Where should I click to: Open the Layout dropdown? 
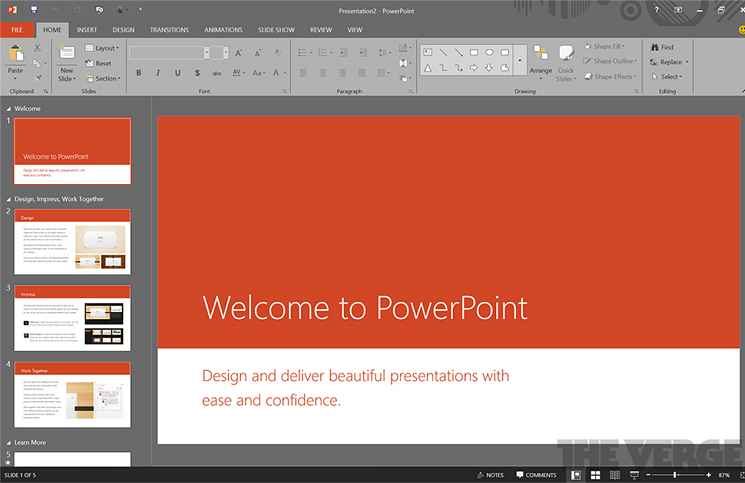click(102, 48)
